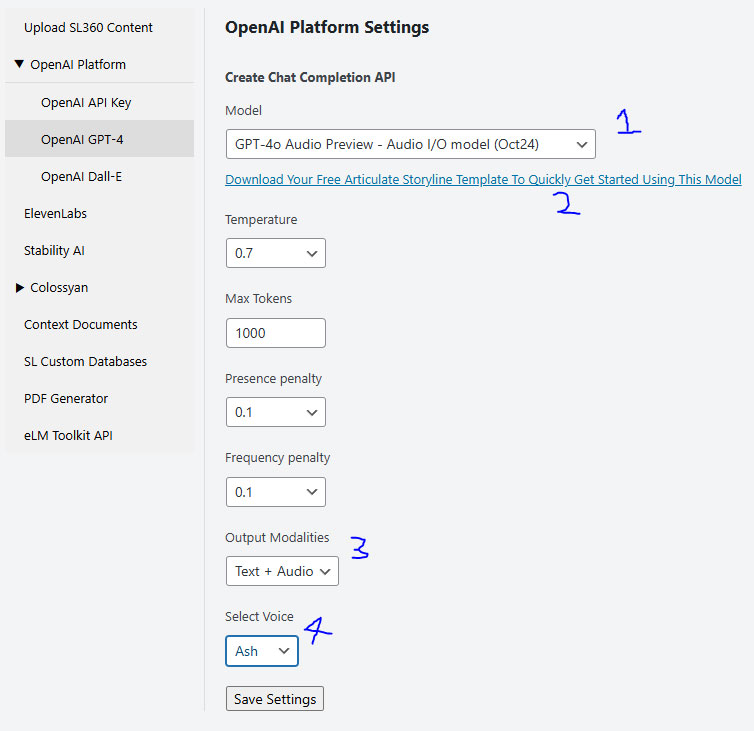Change the Output Modalities dropdown

[282, 571]
